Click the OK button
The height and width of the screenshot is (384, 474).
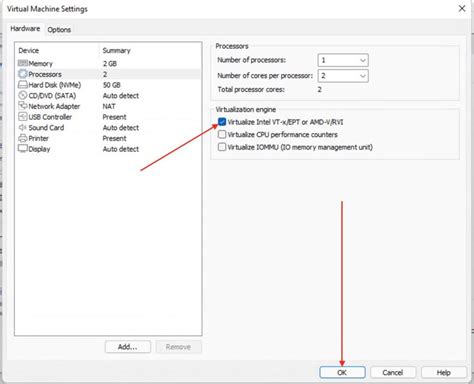342,372
